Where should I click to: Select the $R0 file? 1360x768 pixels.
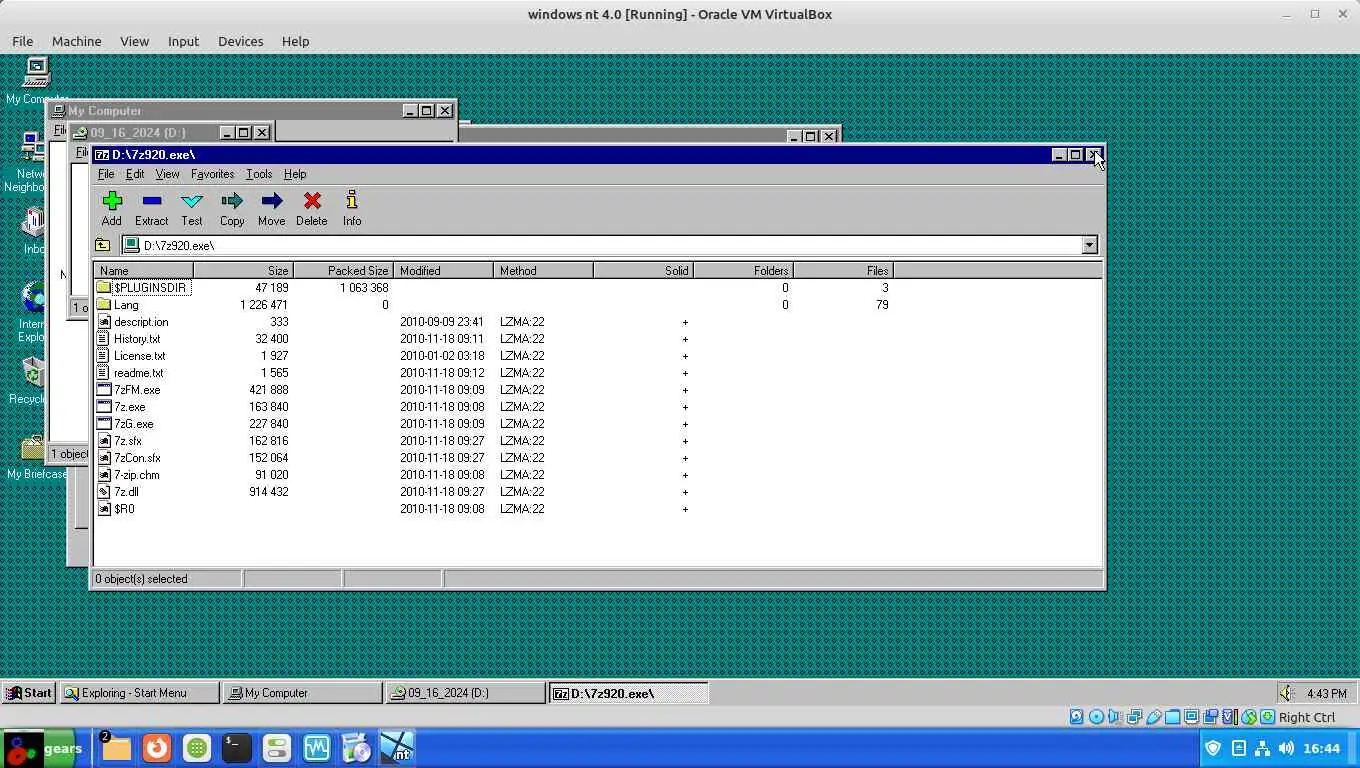(124, 509)
